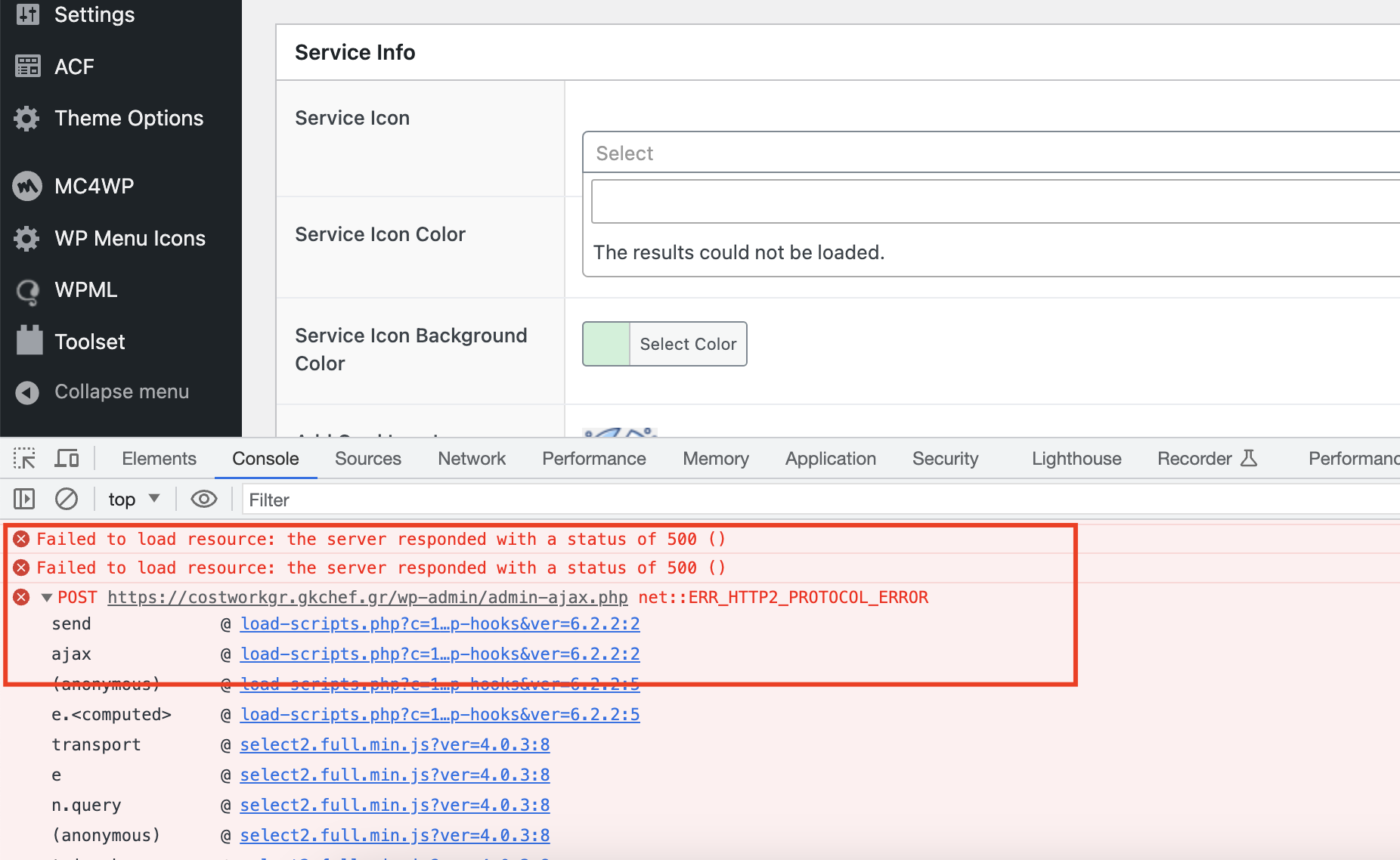The image size is (1400, 860).
Task: Click the light green color swatch
Action: coord(606,344)
